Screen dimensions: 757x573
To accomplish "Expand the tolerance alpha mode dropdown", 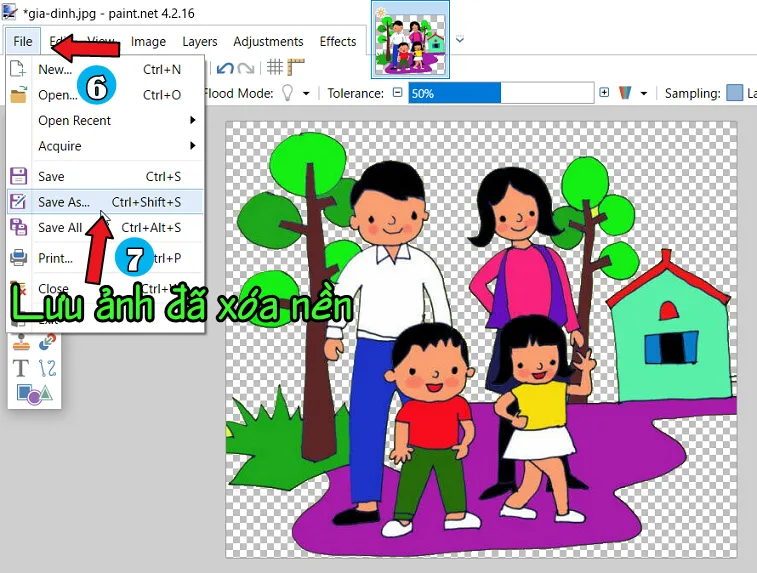I will [644, 94].
